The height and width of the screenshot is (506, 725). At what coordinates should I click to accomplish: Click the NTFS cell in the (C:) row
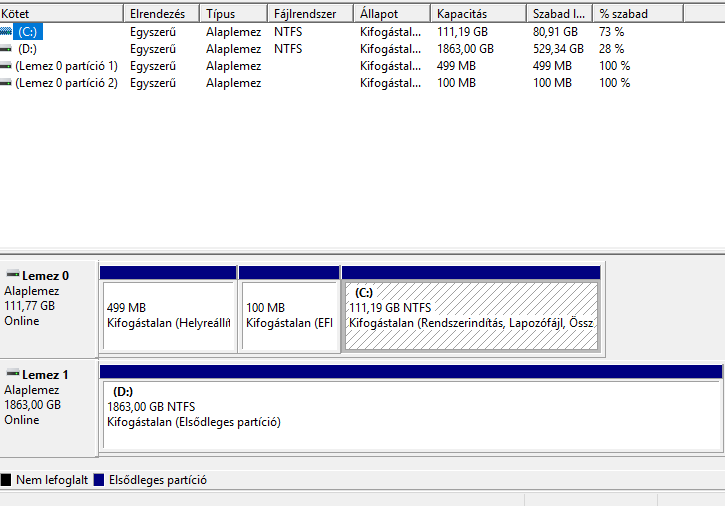pyautogui.click(x=288, y=31)
